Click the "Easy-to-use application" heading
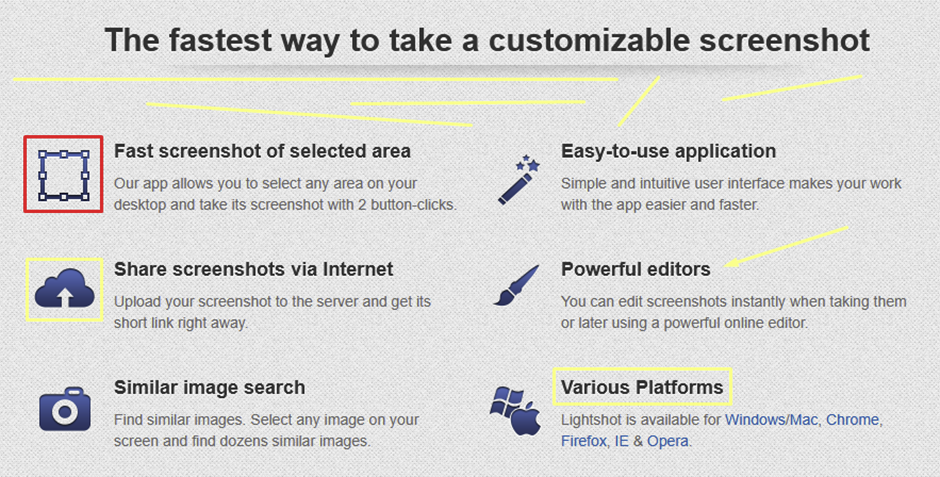Viewport: 940px width, 477px height. [x=668, y=151]
